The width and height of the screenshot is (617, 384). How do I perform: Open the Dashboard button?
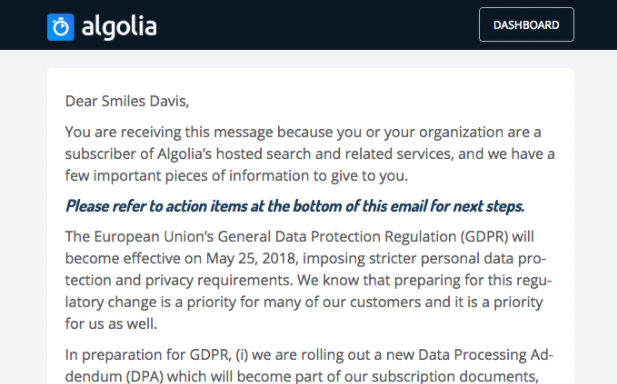coord(526,25)
